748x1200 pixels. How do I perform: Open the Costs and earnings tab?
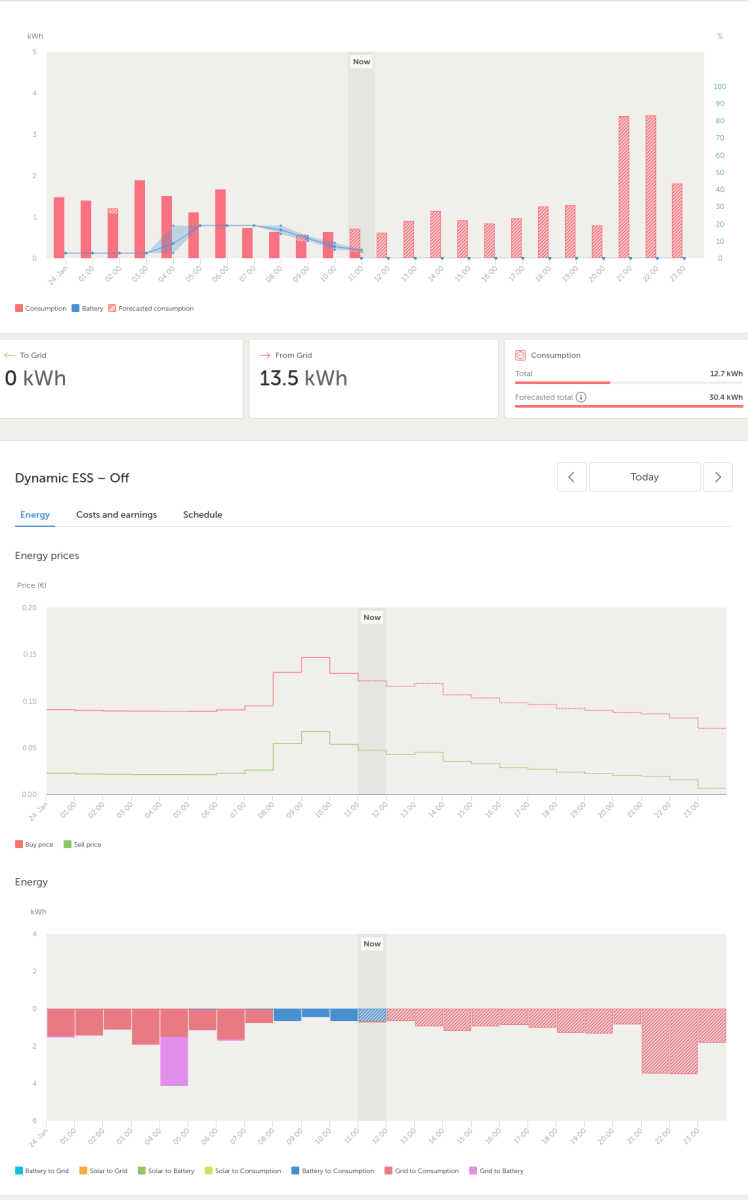pyautogui.click(x=117, y=515)
